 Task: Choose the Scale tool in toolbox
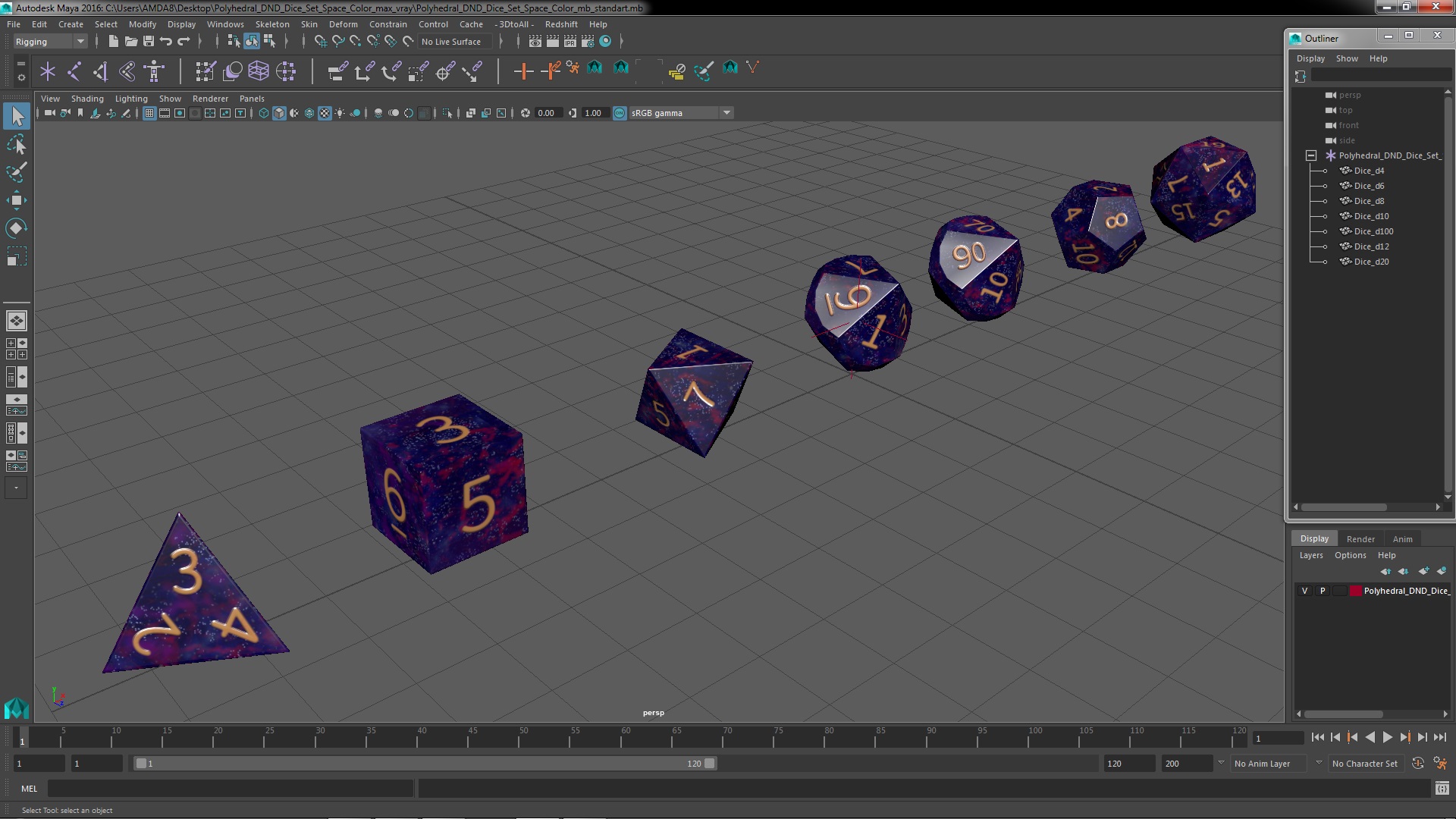click(17, 256)
